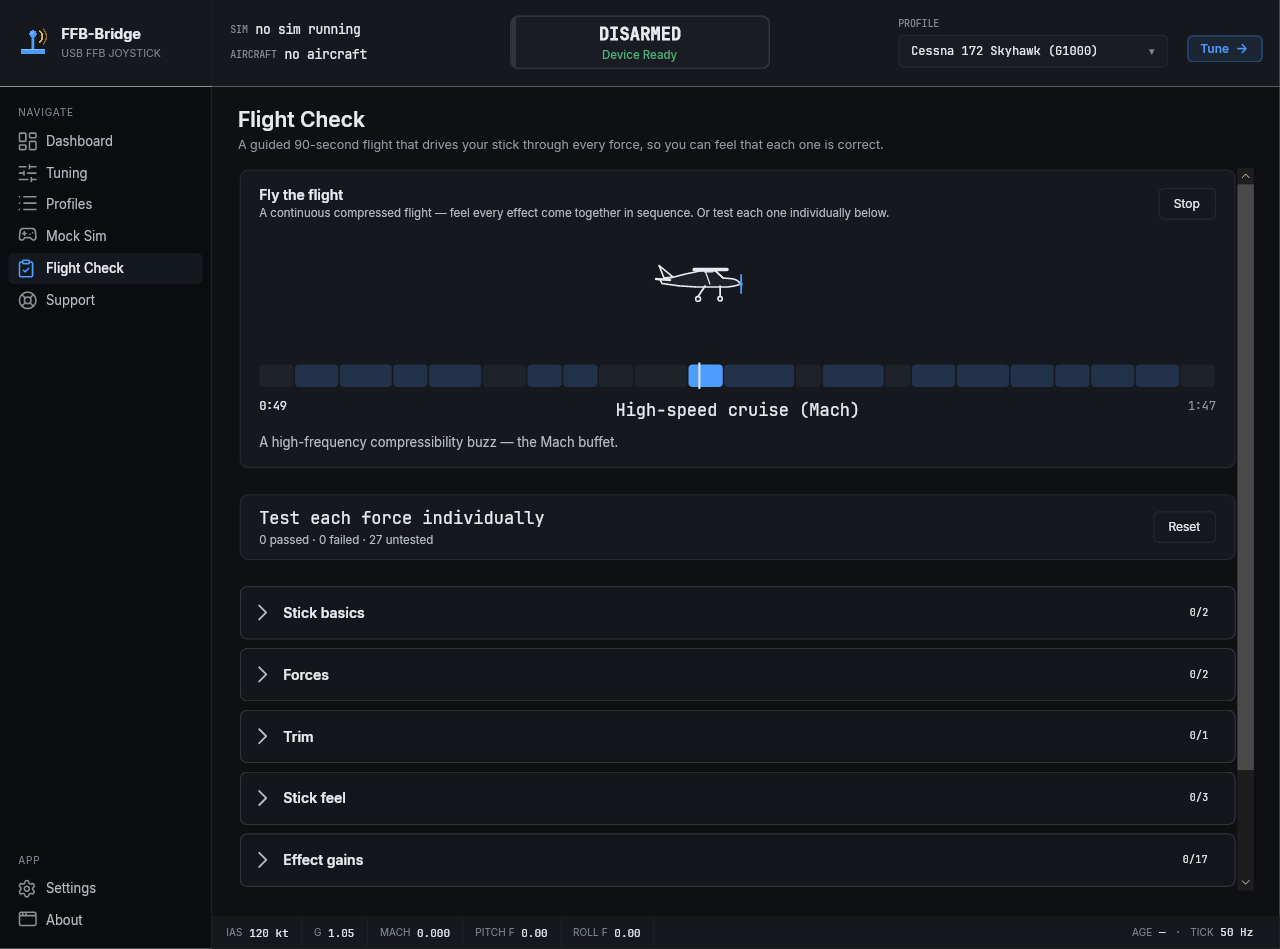This screenshot has width=1280, height=949.
Task: Click the last flight timeline segment
Action: click(1198, 376)
